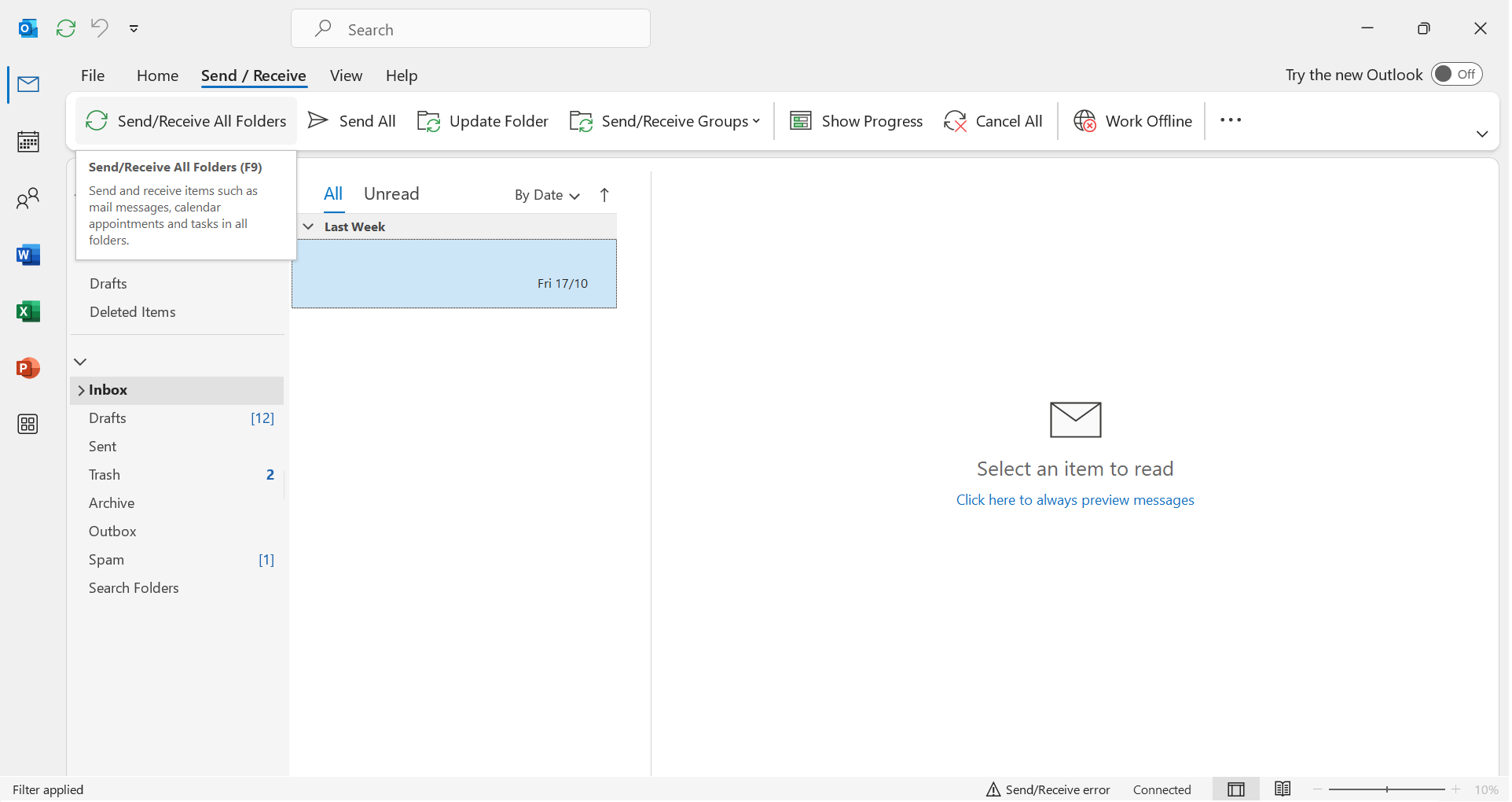Click Send/Receive All Folders
Image resolution: width=1512 pixels, height=802 pixels.
186,121
